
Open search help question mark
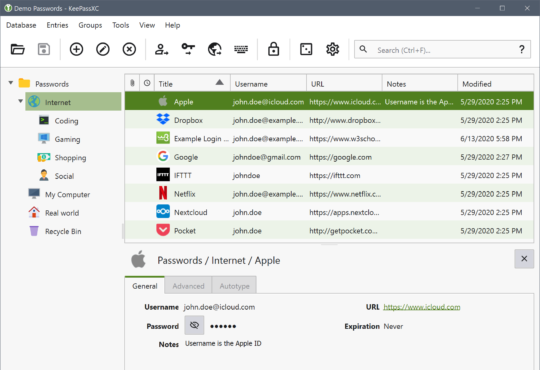[522, 50]
